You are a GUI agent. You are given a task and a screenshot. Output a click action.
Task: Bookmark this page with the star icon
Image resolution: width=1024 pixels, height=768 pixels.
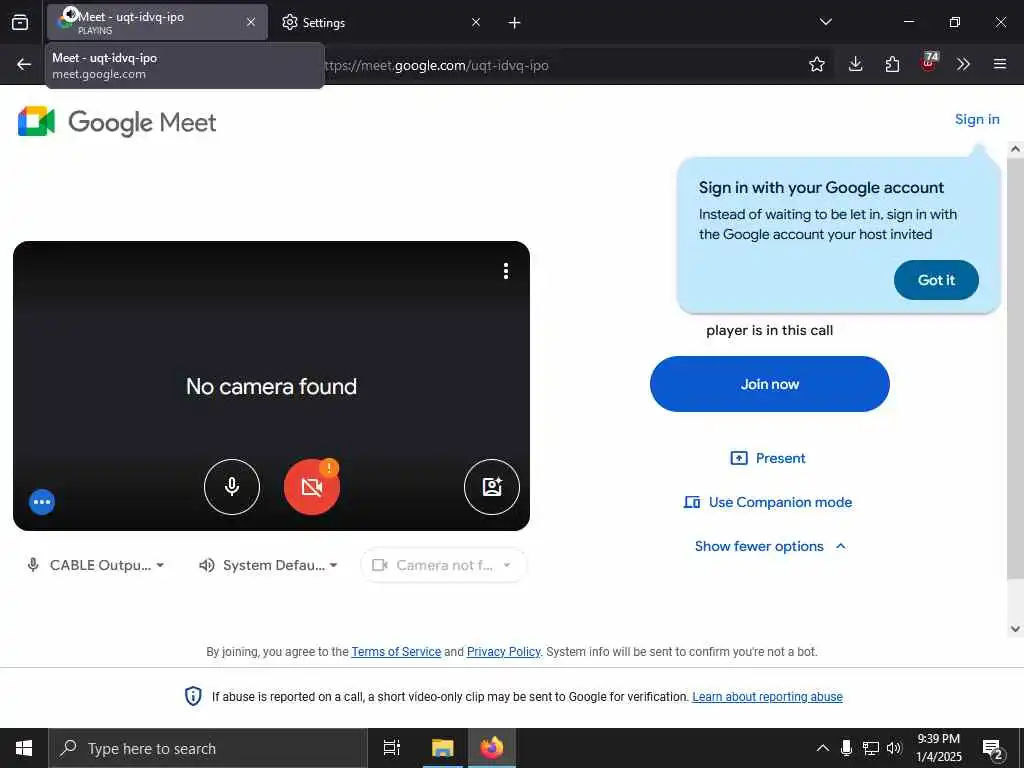coord(816,64)
